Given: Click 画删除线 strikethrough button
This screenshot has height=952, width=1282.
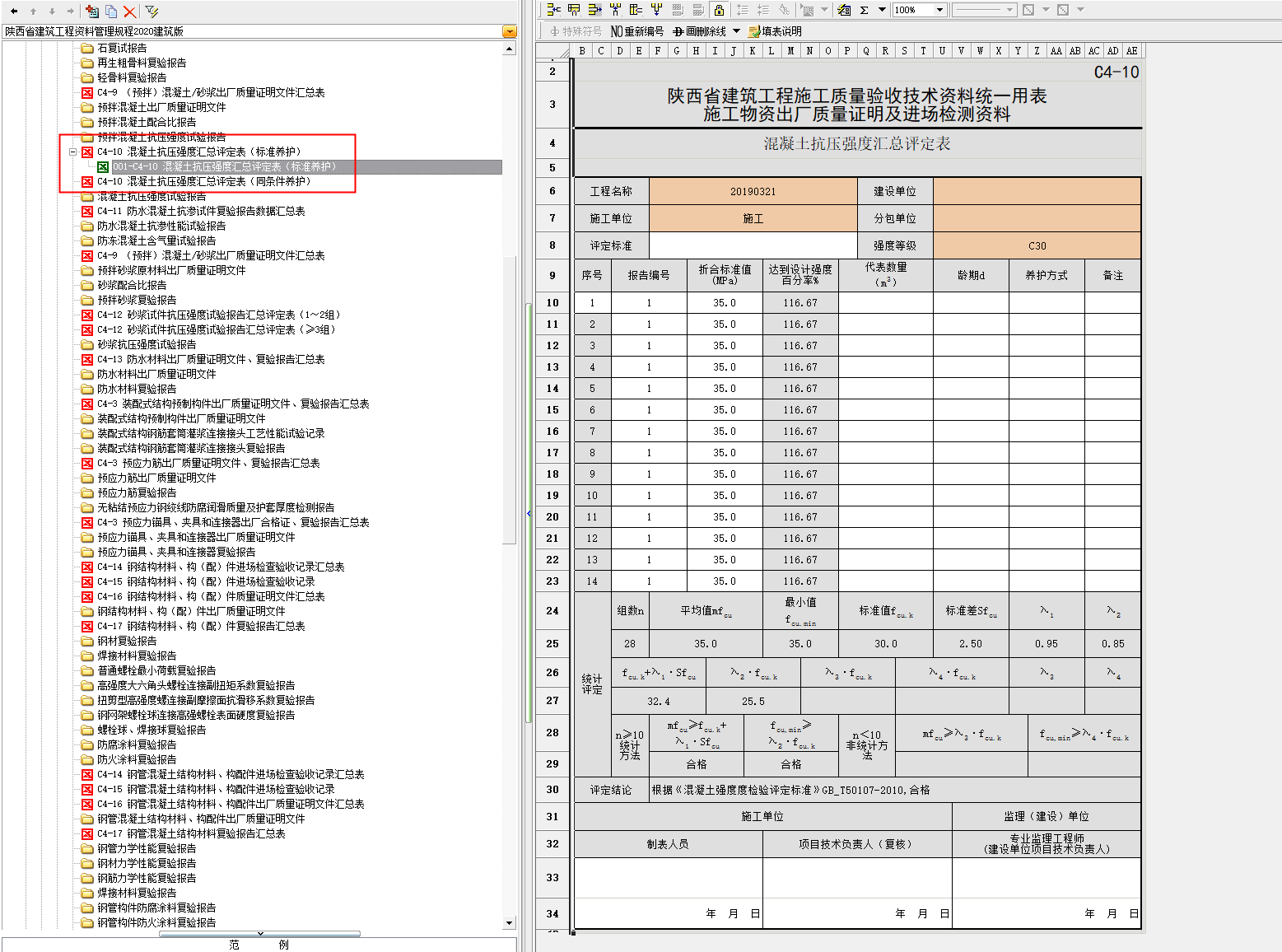Looking at the screenshot, I should point(699,31).
